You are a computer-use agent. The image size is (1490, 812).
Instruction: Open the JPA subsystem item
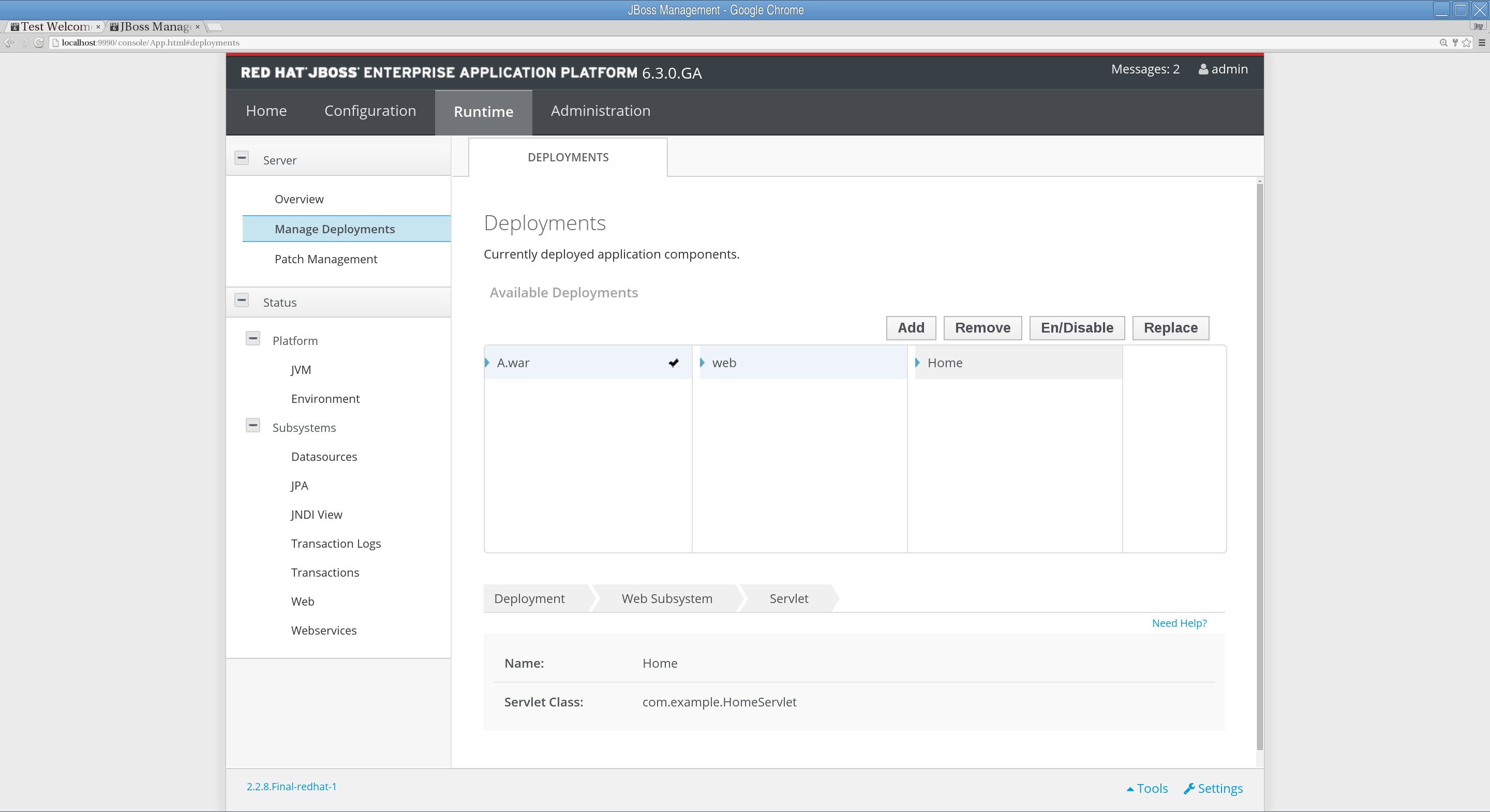300,485
